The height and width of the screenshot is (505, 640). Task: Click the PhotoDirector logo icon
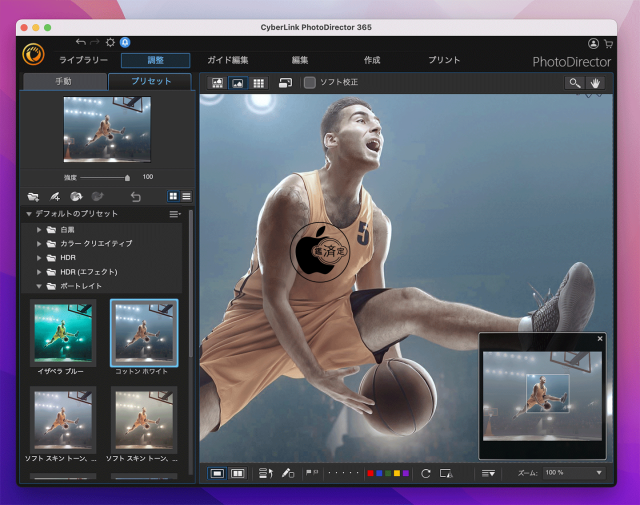click(33, 54)
